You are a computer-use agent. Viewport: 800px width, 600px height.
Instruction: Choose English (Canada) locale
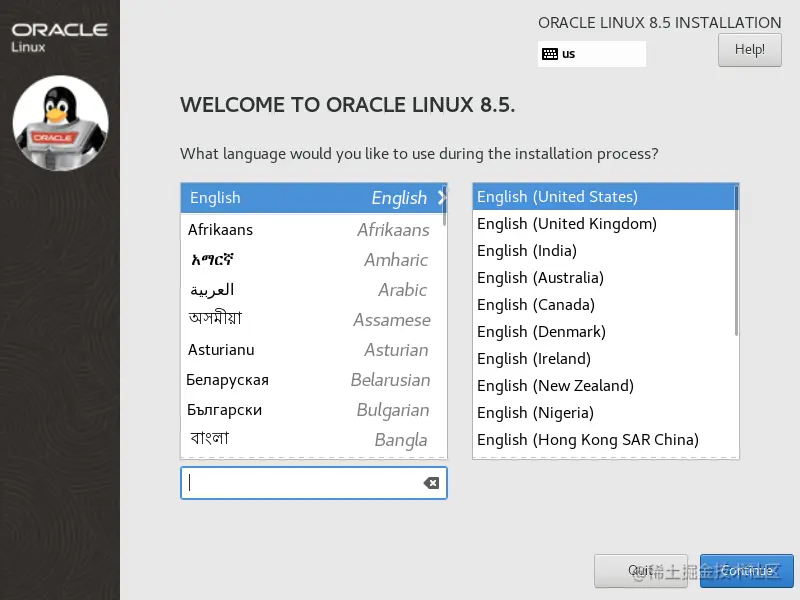pyautogui.click(x=605, y=305)
